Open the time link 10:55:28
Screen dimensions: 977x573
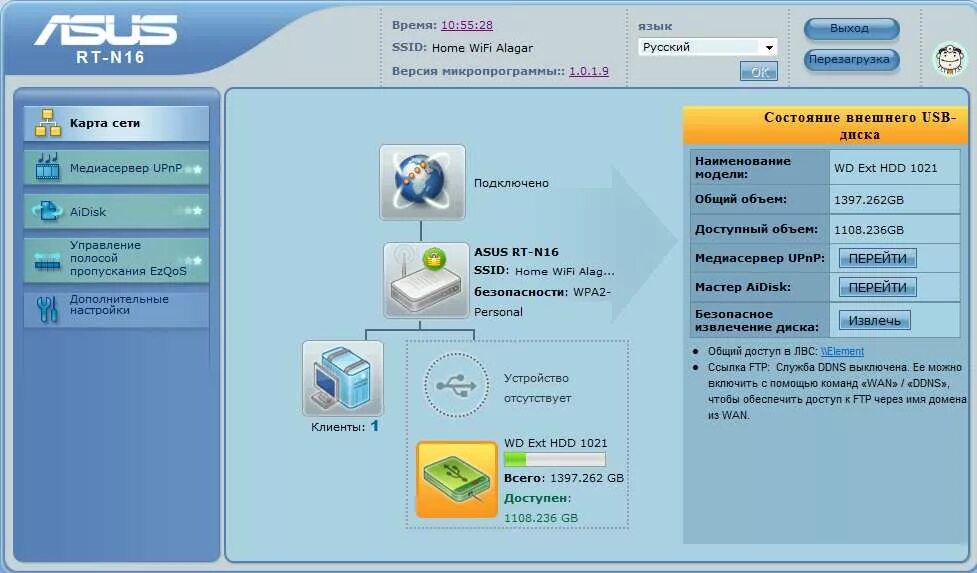pyautogui.click(x=467, y=26)
